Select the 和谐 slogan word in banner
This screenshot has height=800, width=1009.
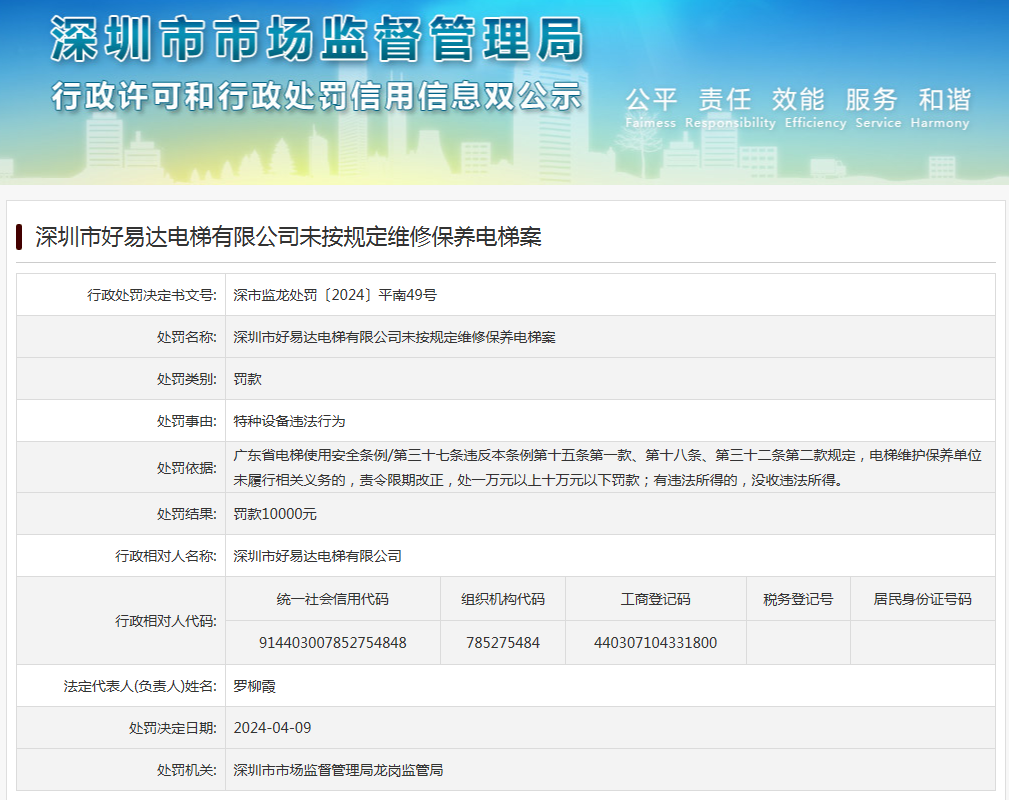click(x=945, y=100)
